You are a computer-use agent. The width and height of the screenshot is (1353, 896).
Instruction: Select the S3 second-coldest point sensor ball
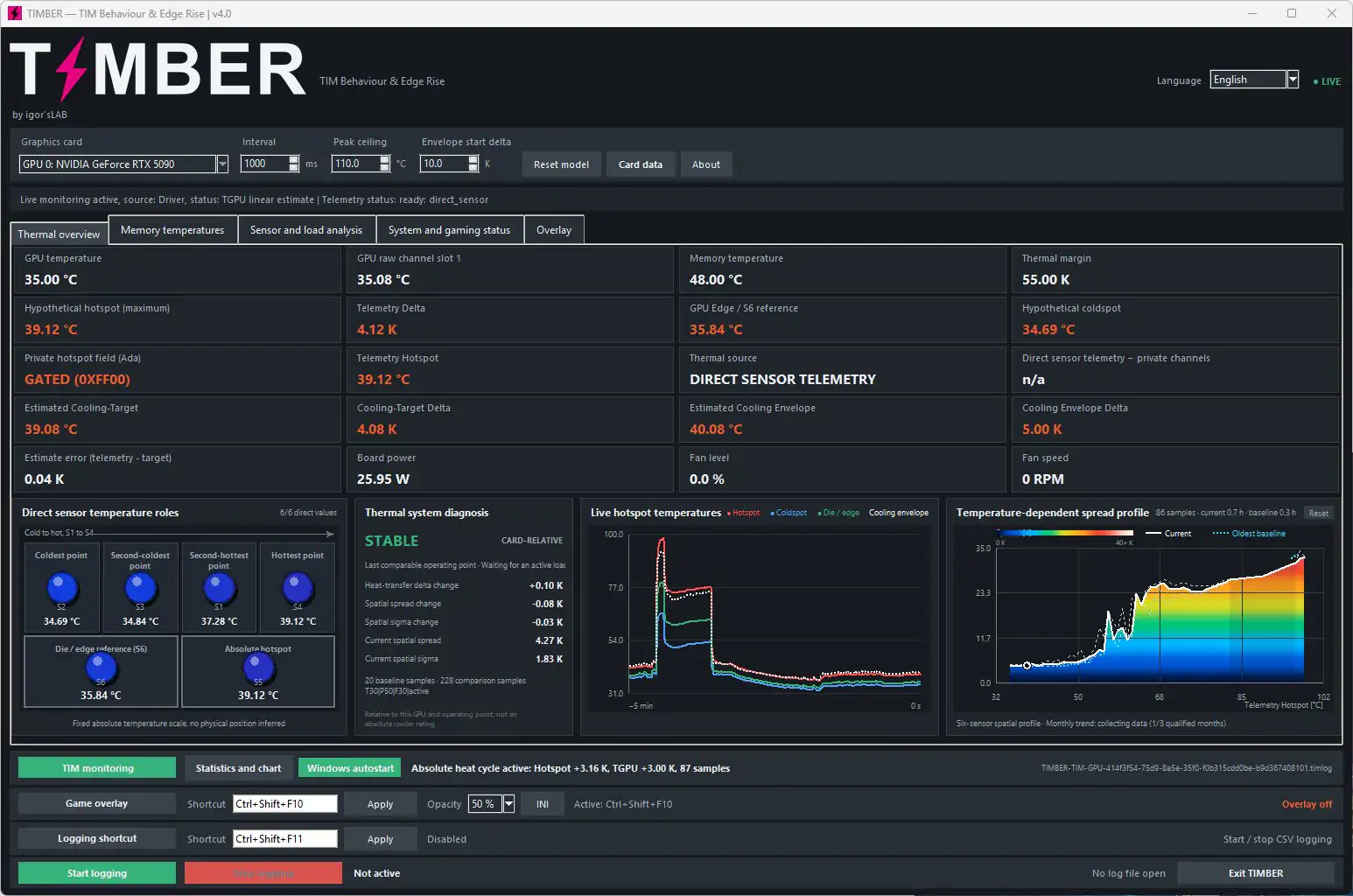[140, 589]
